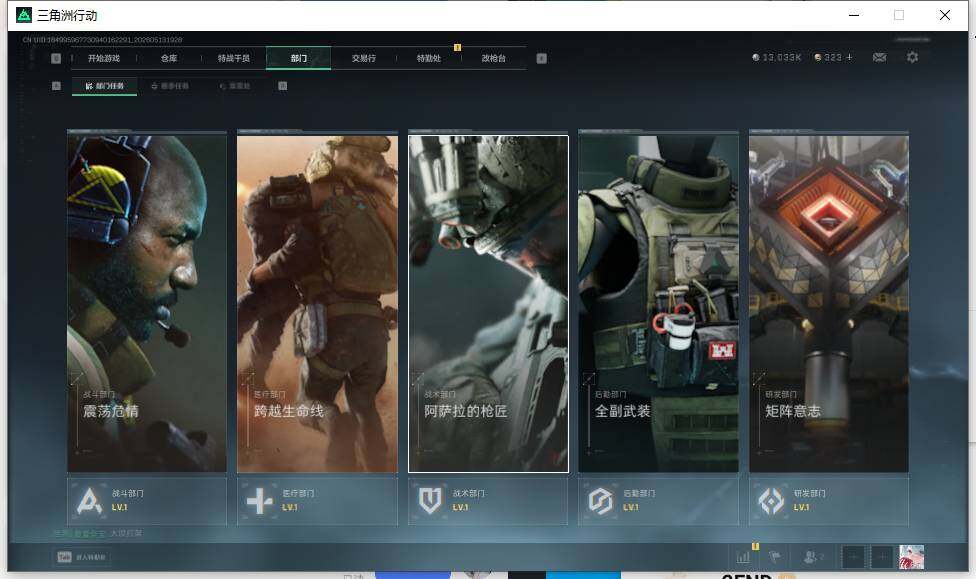The height and width of the screenshot is (579, 976).
Task: Open the 矩阵意志 mission card
Action: pos(829,303)
